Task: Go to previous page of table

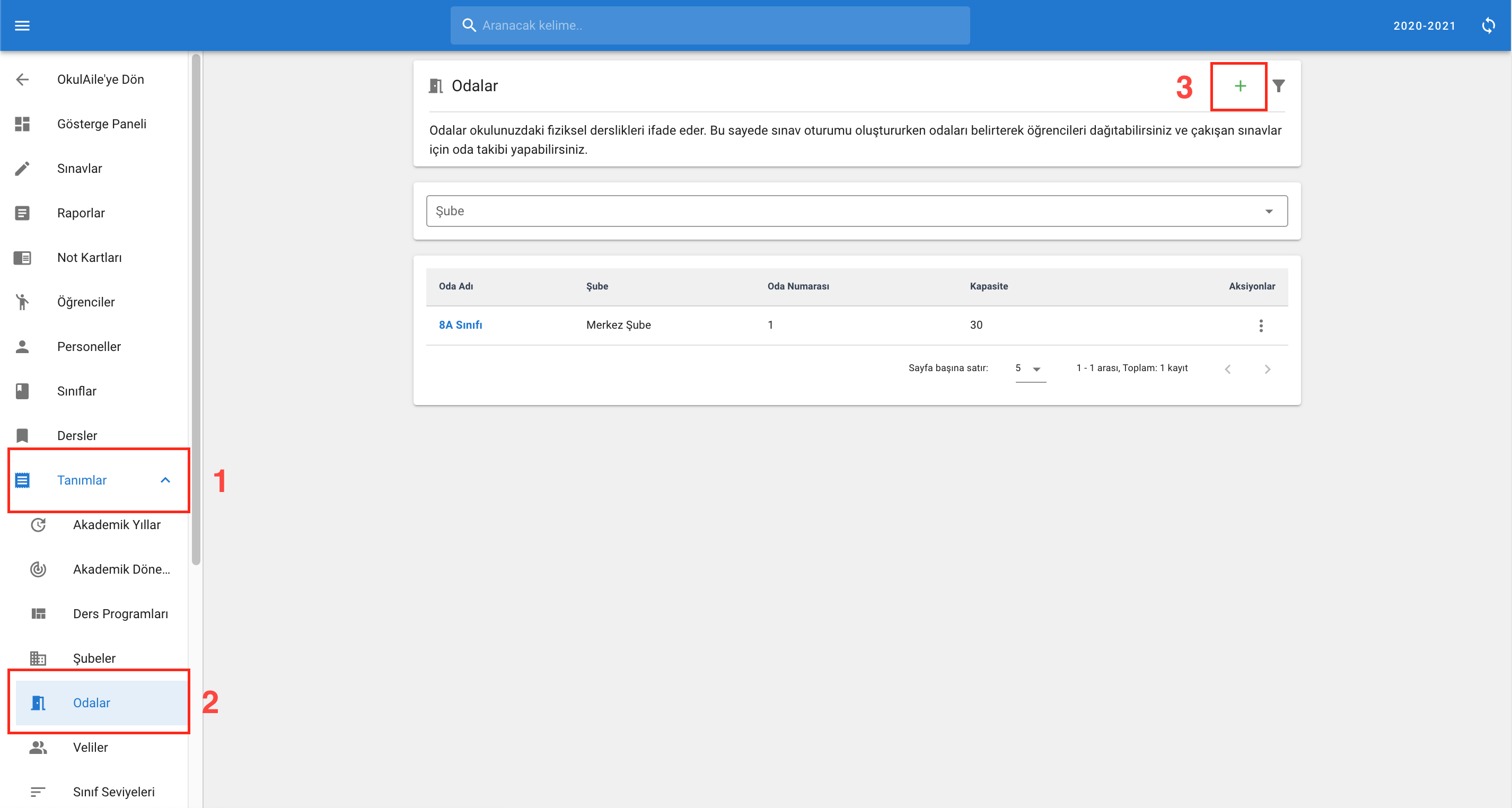Action: [x=1227, y=369]
